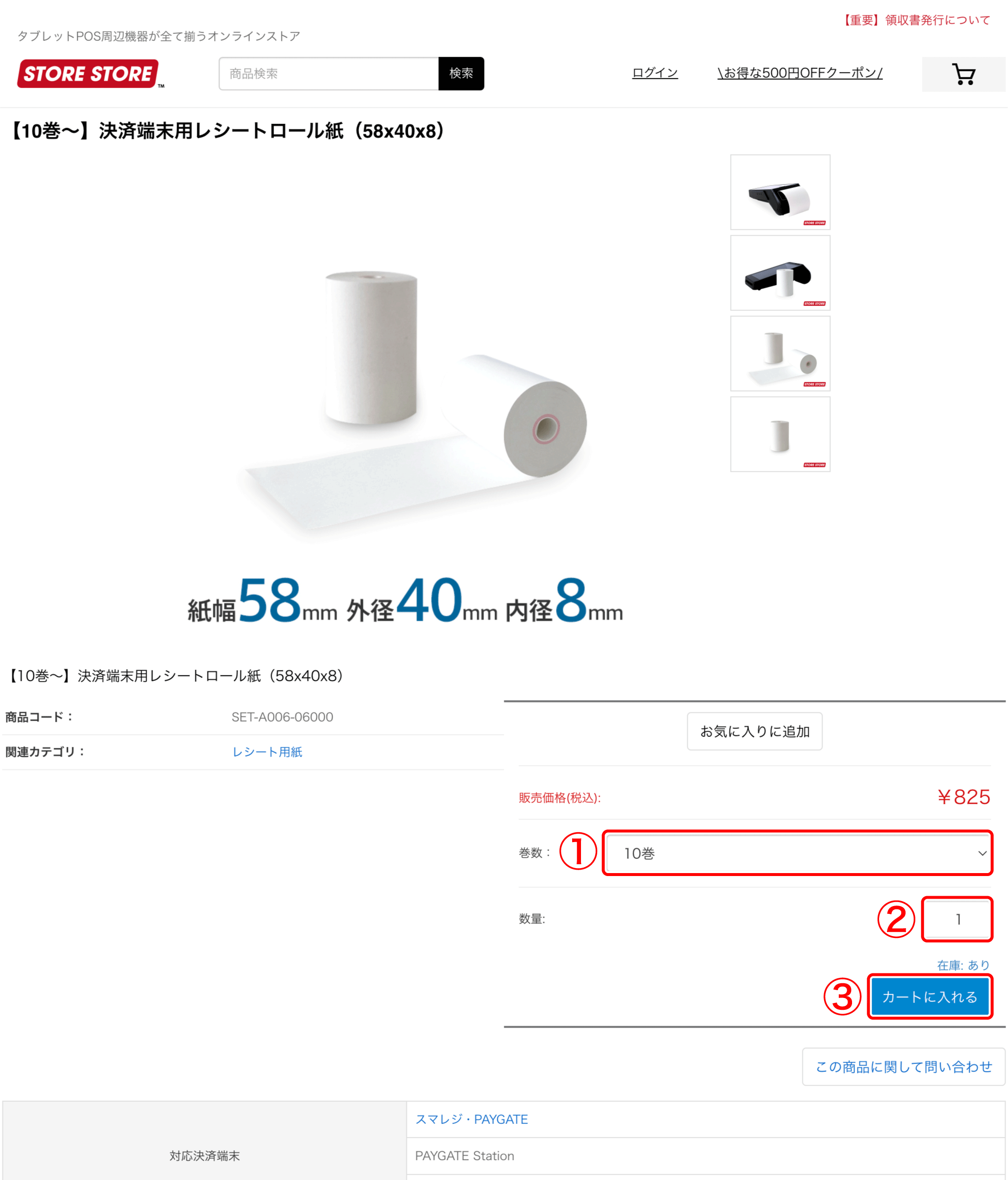View the single upright roll thumbnail
1008x1180 pixels.
pyautogui.click(x=780, y=434)
